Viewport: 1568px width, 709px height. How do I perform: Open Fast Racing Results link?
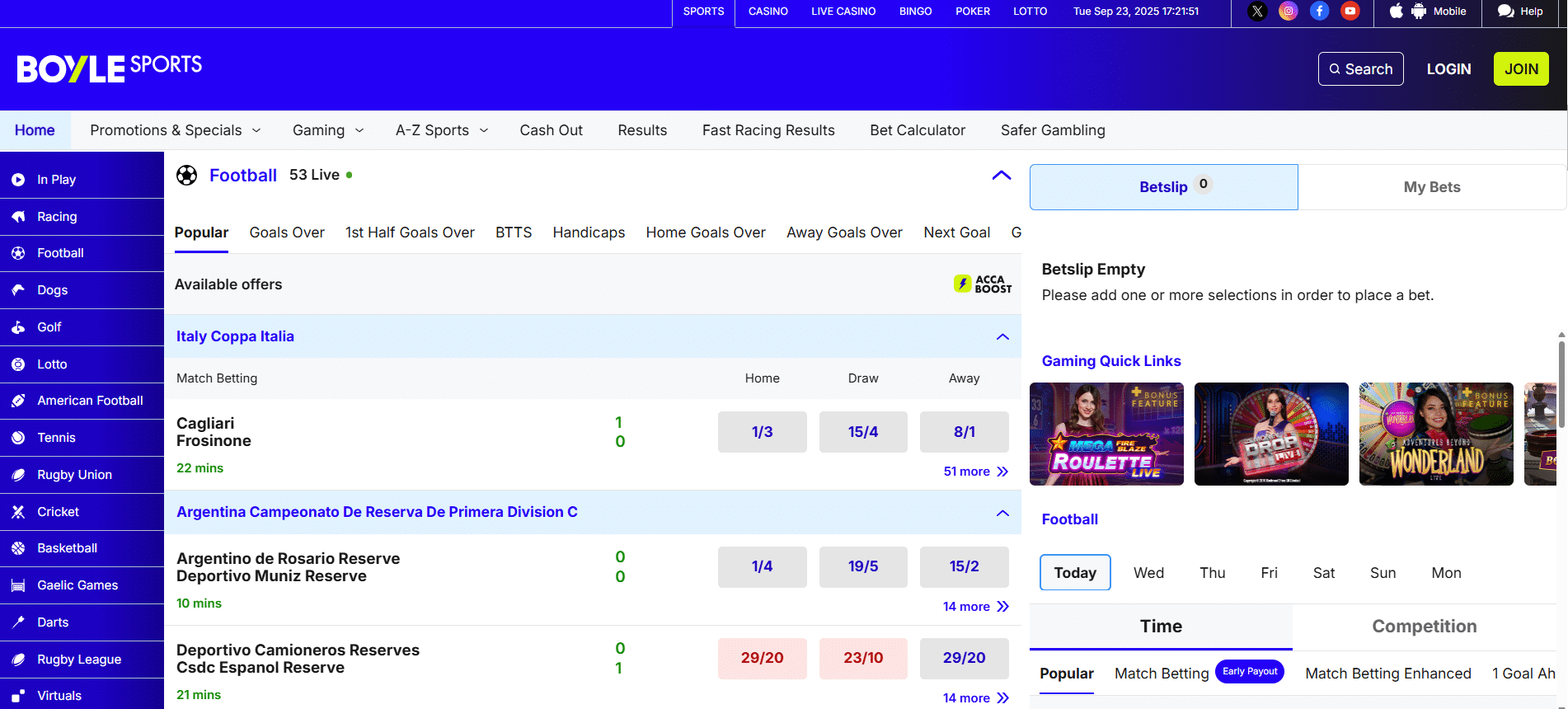[x=768, y=130]
